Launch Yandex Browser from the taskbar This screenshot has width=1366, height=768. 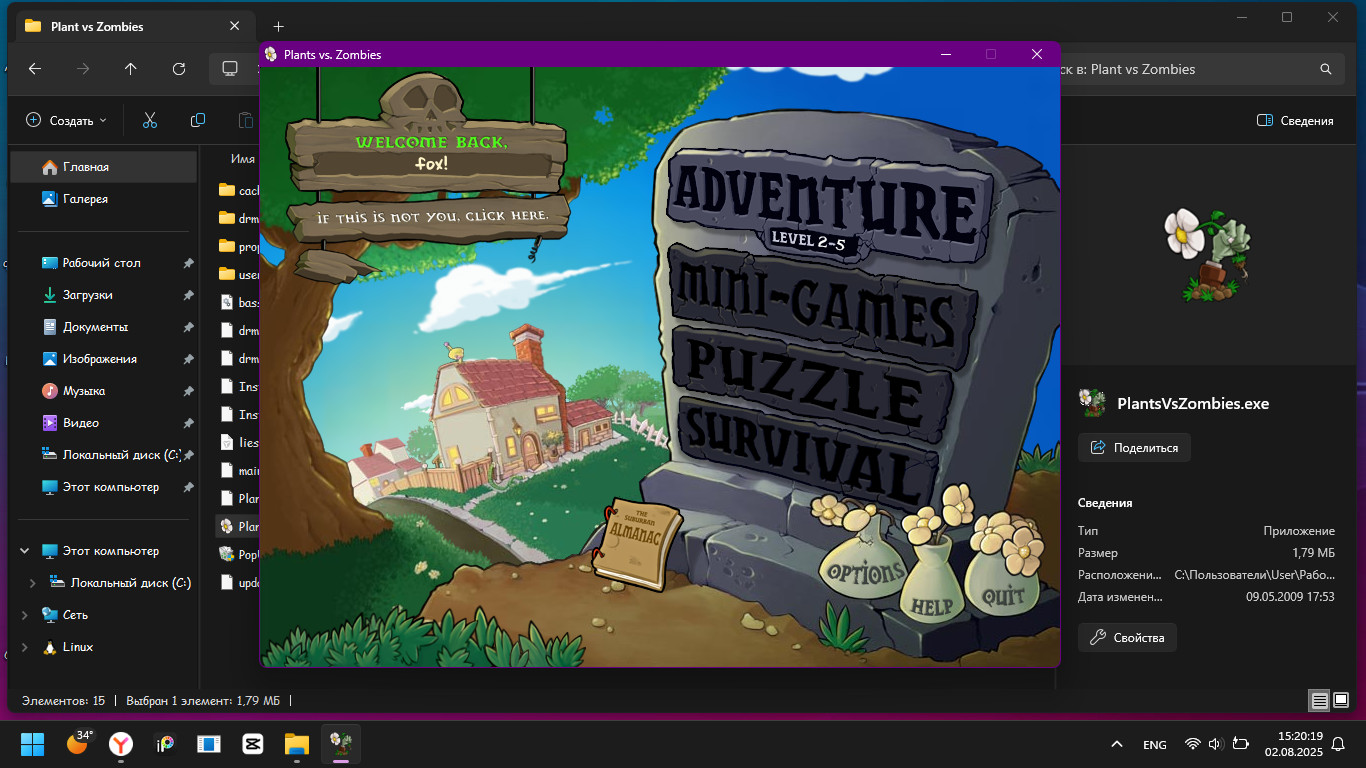tap(121, 744)
